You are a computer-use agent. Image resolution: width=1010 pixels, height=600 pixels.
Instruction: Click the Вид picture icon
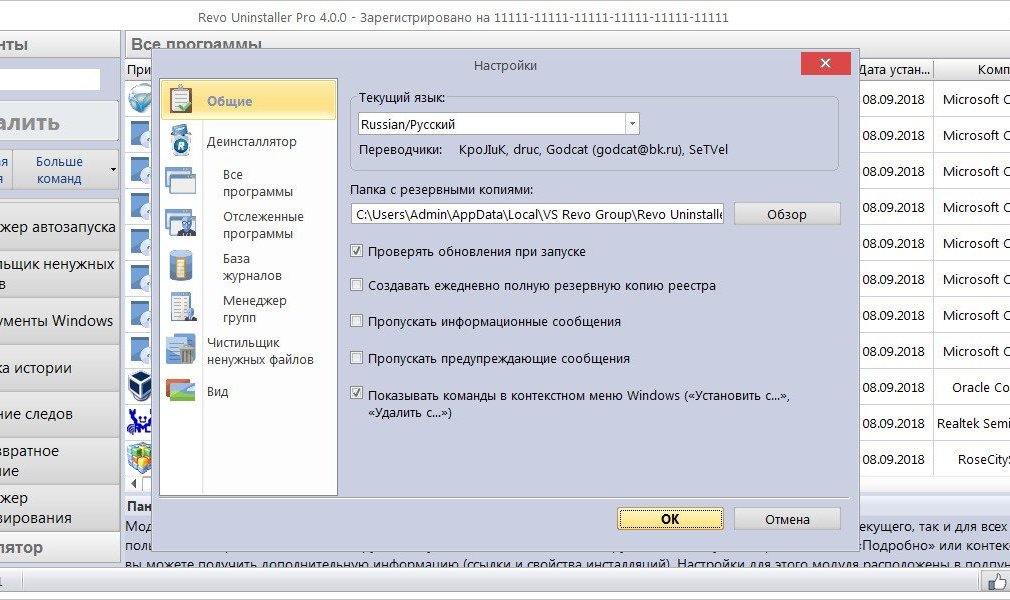pos(180,391)
